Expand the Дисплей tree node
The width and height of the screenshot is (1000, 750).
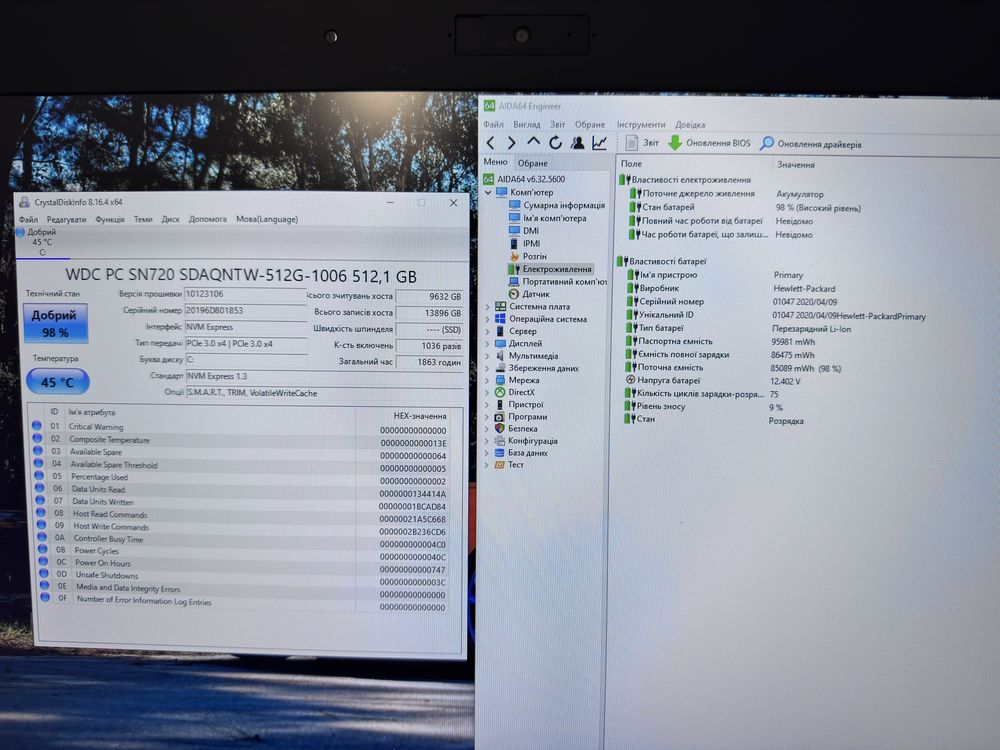(x=487, y=343)
